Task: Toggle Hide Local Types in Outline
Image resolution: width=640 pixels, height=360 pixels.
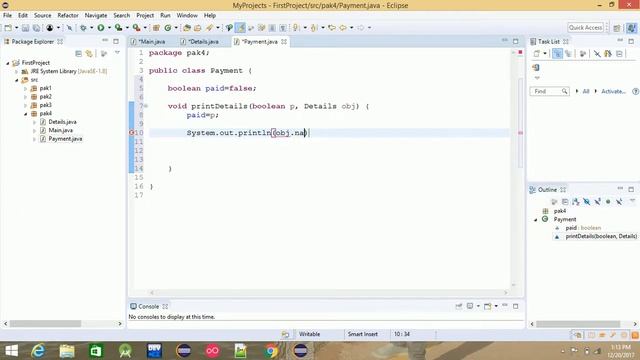Action: (619, 201)
